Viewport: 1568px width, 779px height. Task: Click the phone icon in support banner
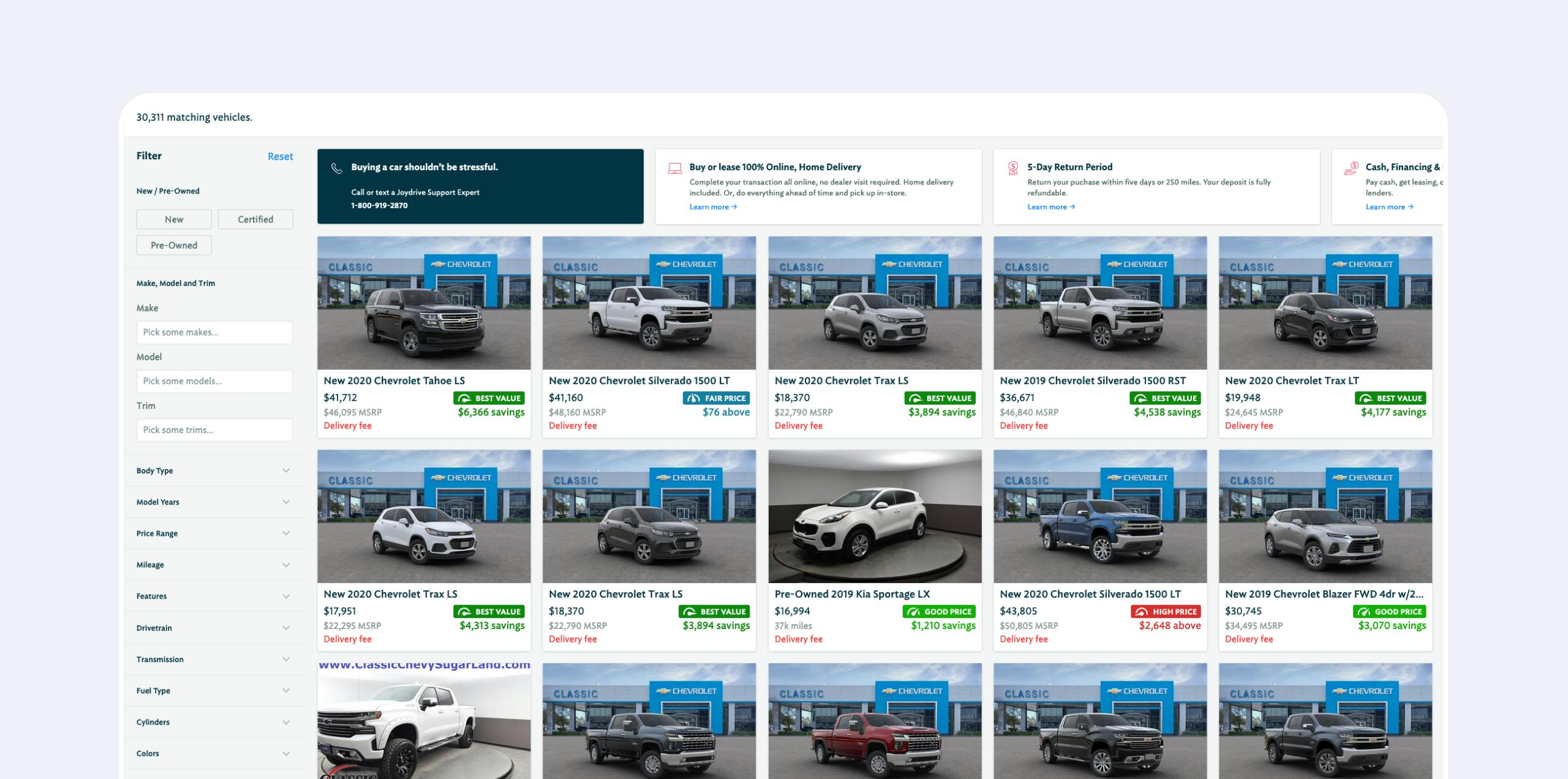pos(336,168)
